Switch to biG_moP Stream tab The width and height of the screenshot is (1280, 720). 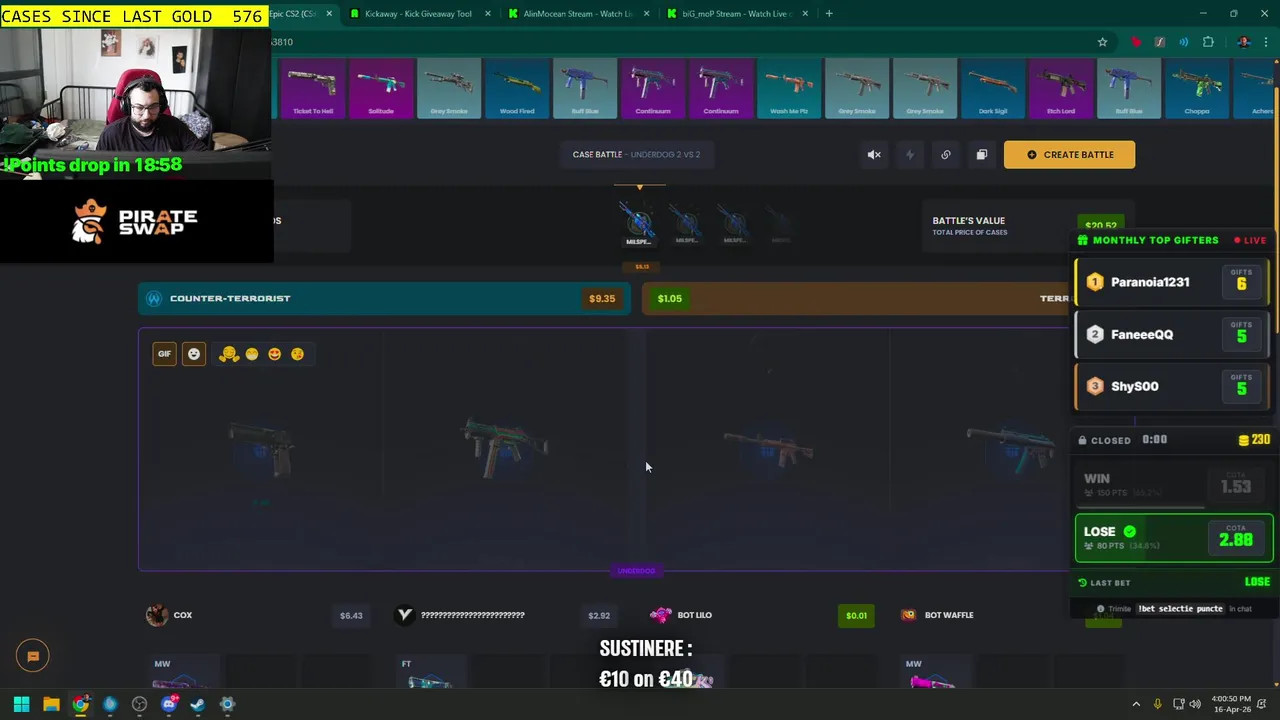737,14
